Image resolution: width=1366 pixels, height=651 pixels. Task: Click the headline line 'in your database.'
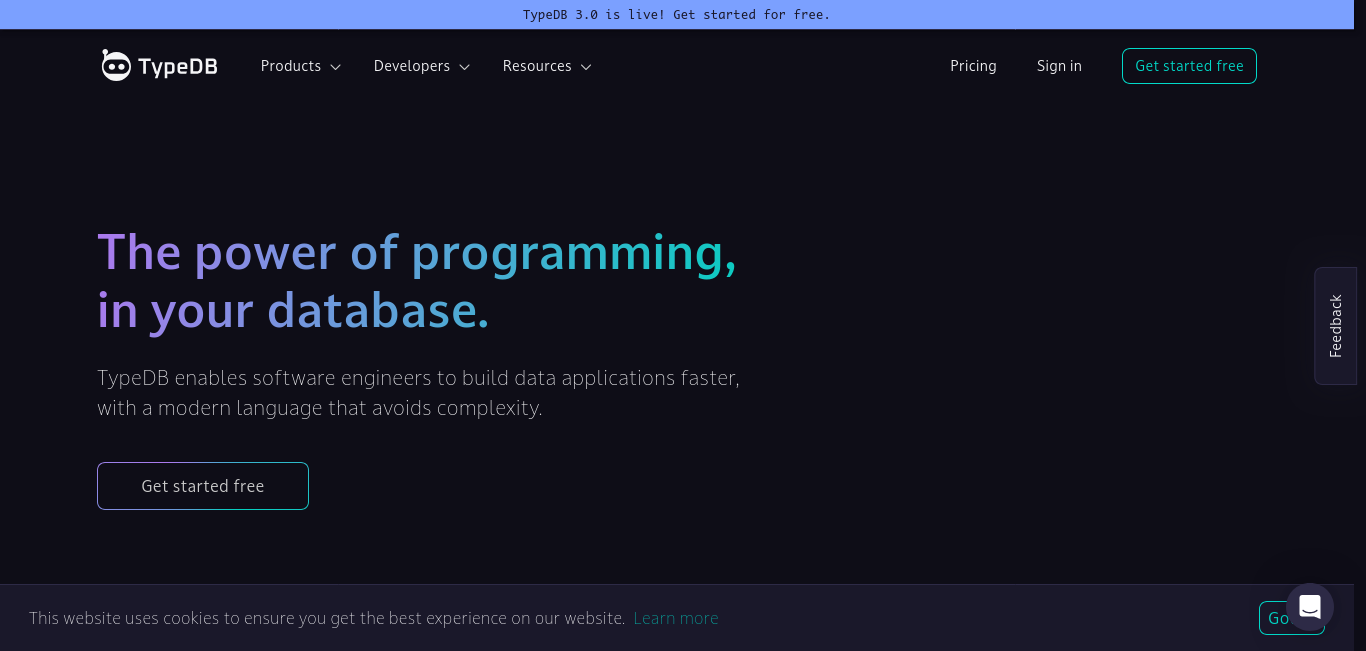[293, 311]
